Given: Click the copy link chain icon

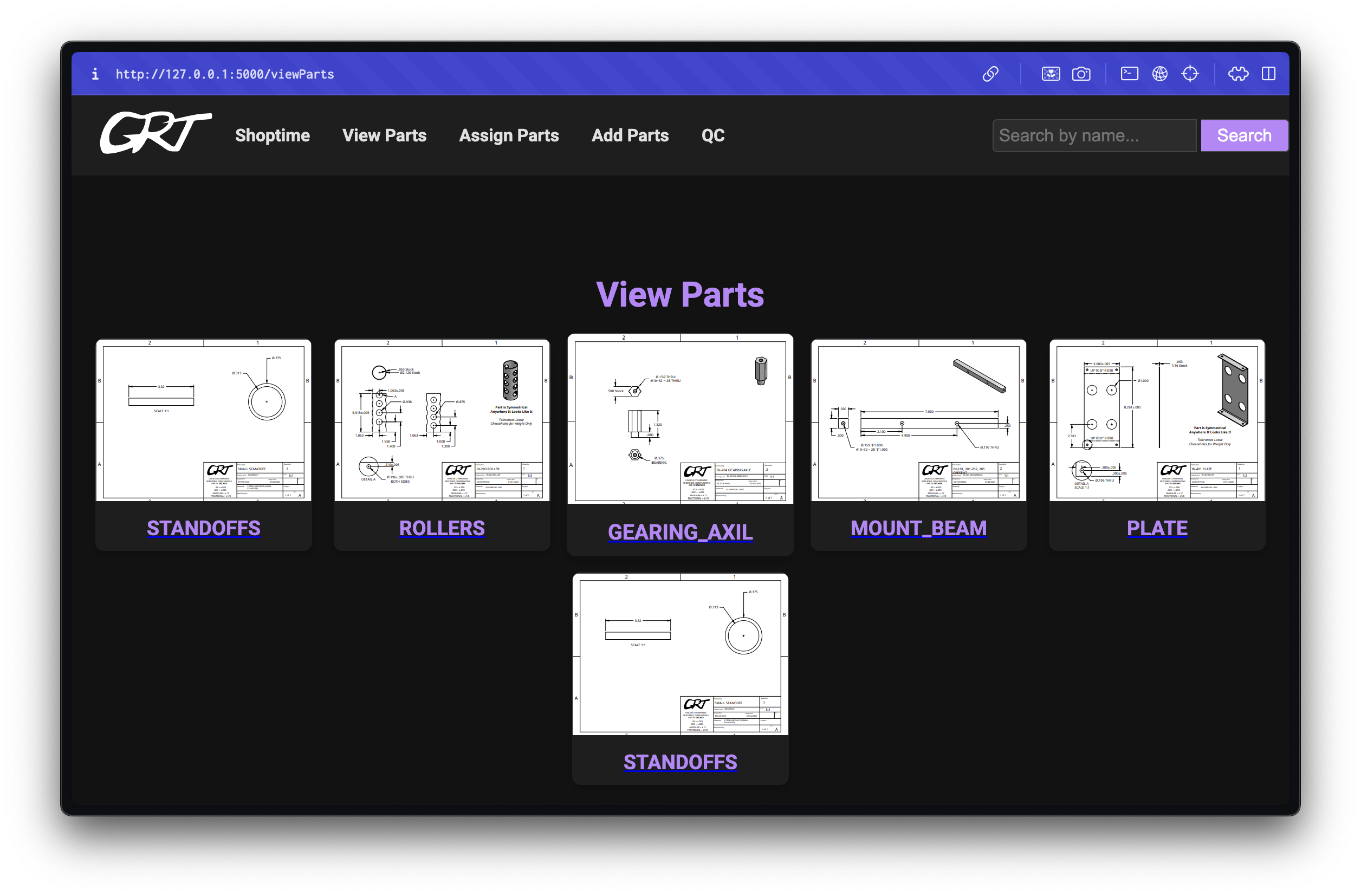Looking at the screenshot, I should tap(990, 74).
